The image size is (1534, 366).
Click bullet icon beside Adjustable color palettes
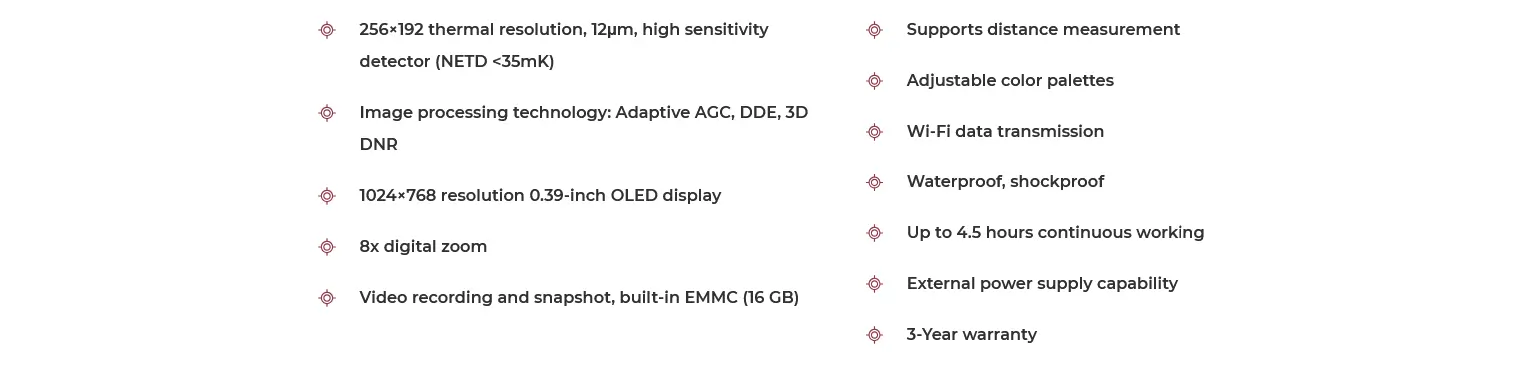pyautogui.click(x=874, y=81)
